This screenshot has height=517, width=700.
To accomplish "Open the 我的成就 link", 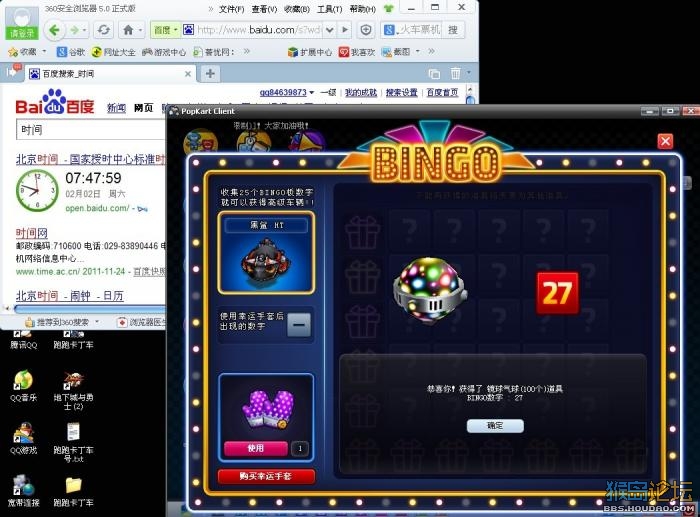I will pos(361,92).
